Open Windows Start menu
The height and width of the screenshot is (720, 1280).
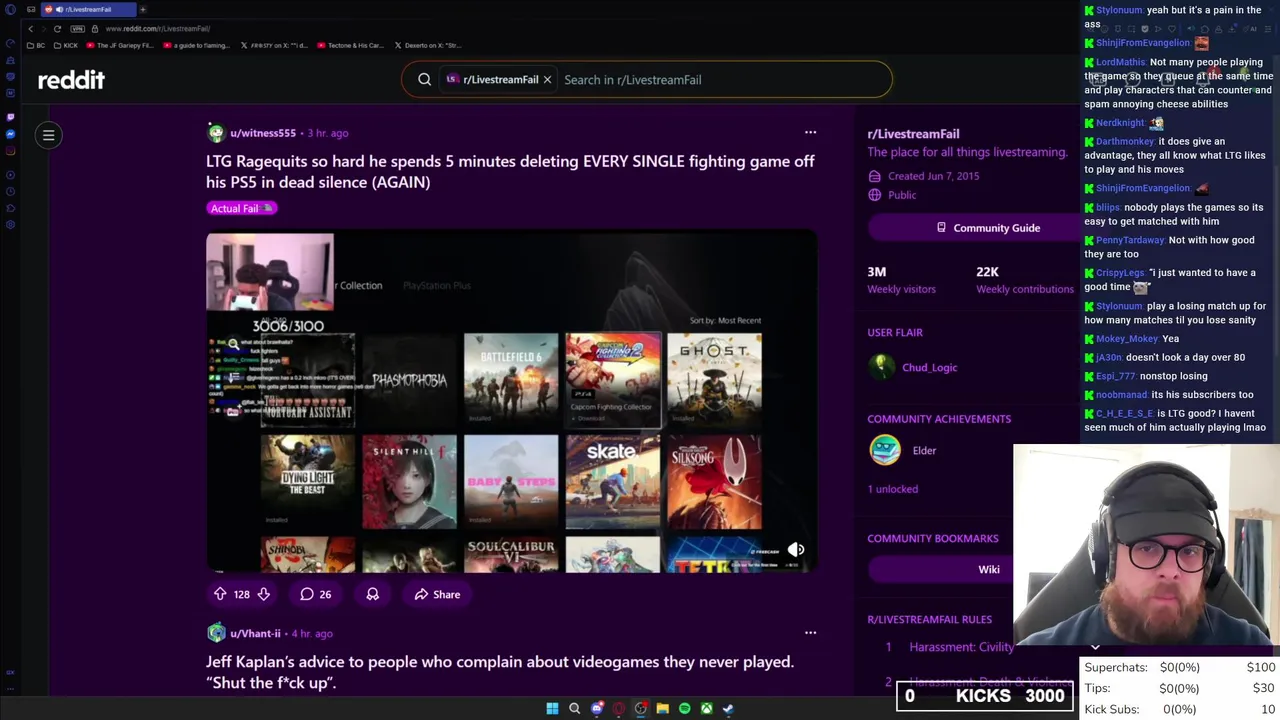(x=552, y=708)
